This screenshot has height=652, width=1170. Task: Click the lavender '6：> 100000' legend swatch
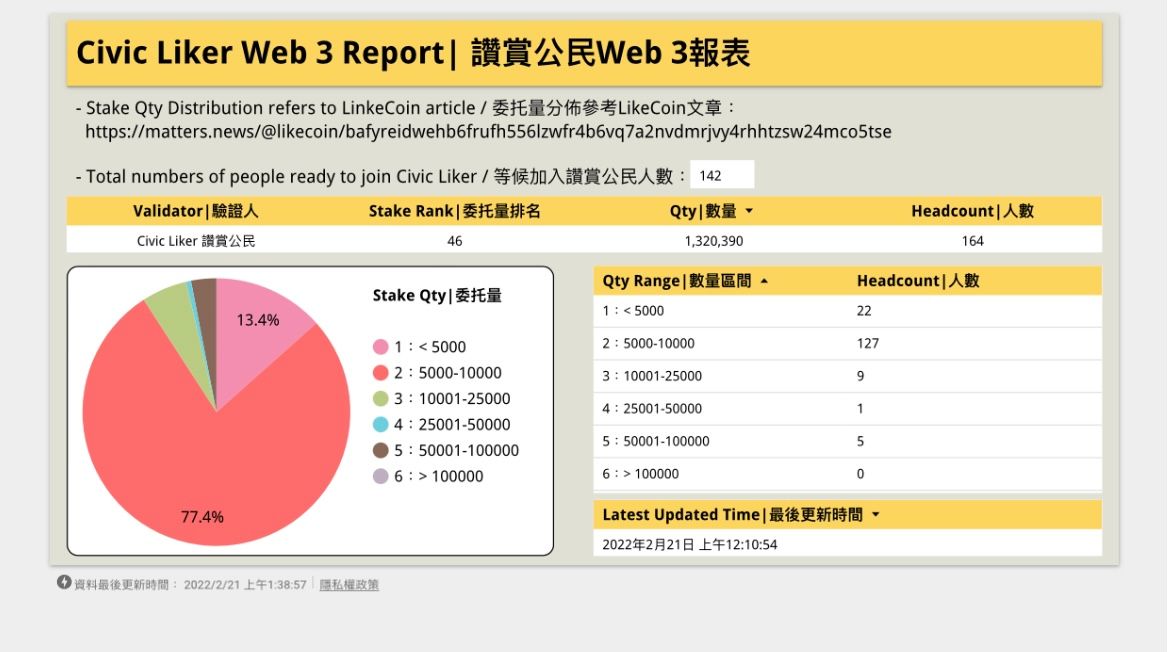click(x=381, y=476)
